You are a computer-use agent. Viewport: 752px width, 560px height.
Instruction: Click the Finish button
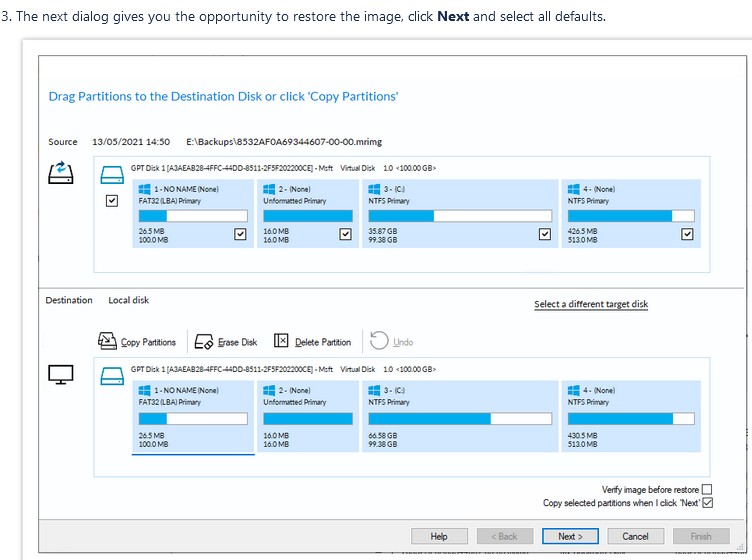pos(701,536)
